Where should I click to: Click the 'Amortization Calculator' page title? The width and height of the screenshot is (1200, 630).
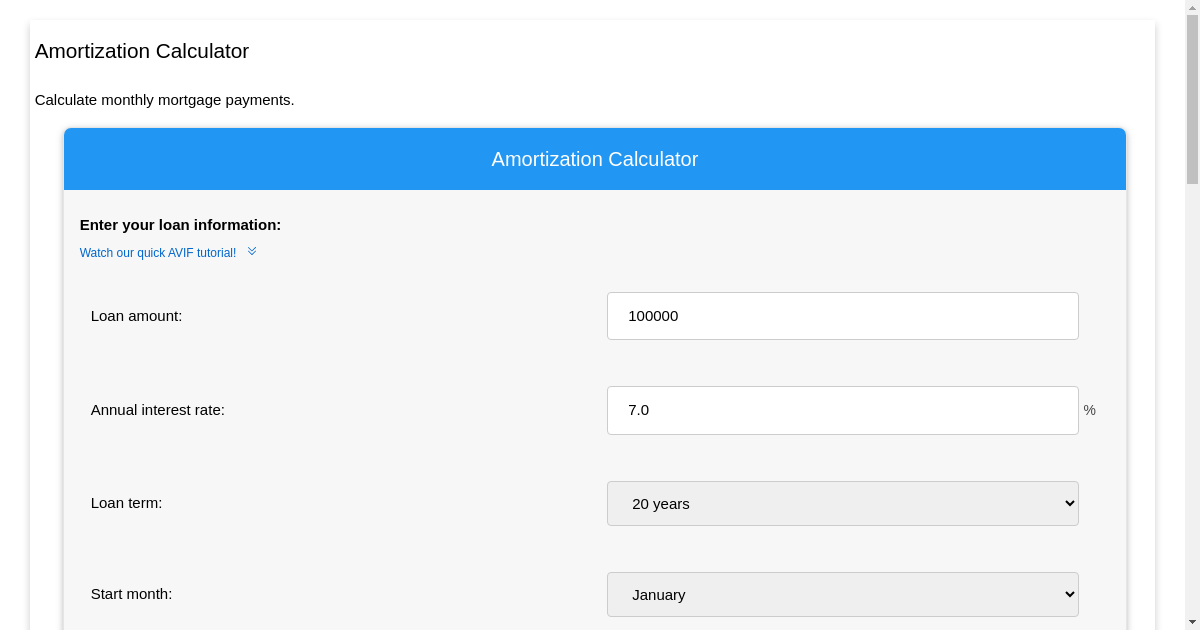(141, 51)
